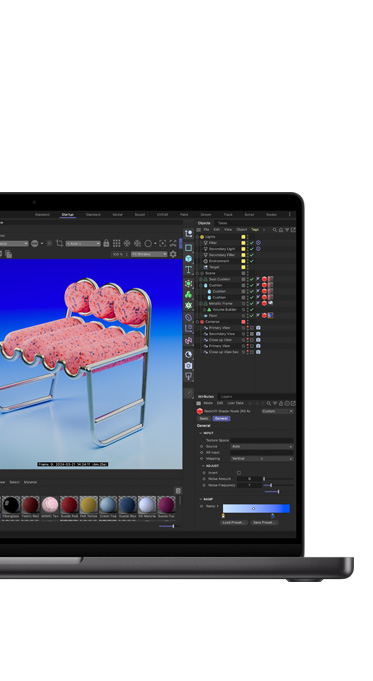Click the green cloner tool icon
Viewport: 373px width, 681px height.
point(188,294)
